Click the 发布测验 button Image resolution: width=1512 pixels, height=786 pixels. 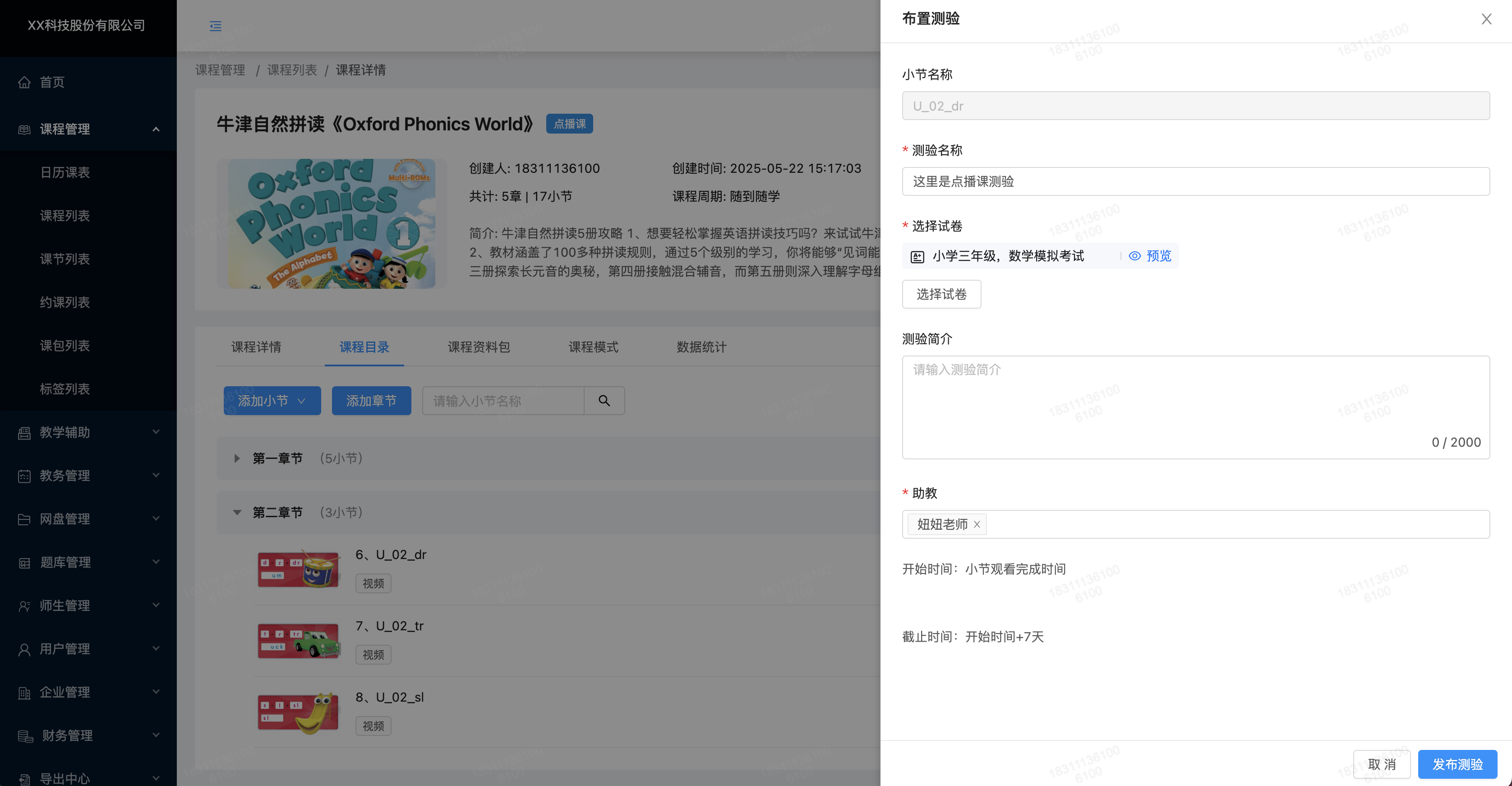tap(1457, 764)
